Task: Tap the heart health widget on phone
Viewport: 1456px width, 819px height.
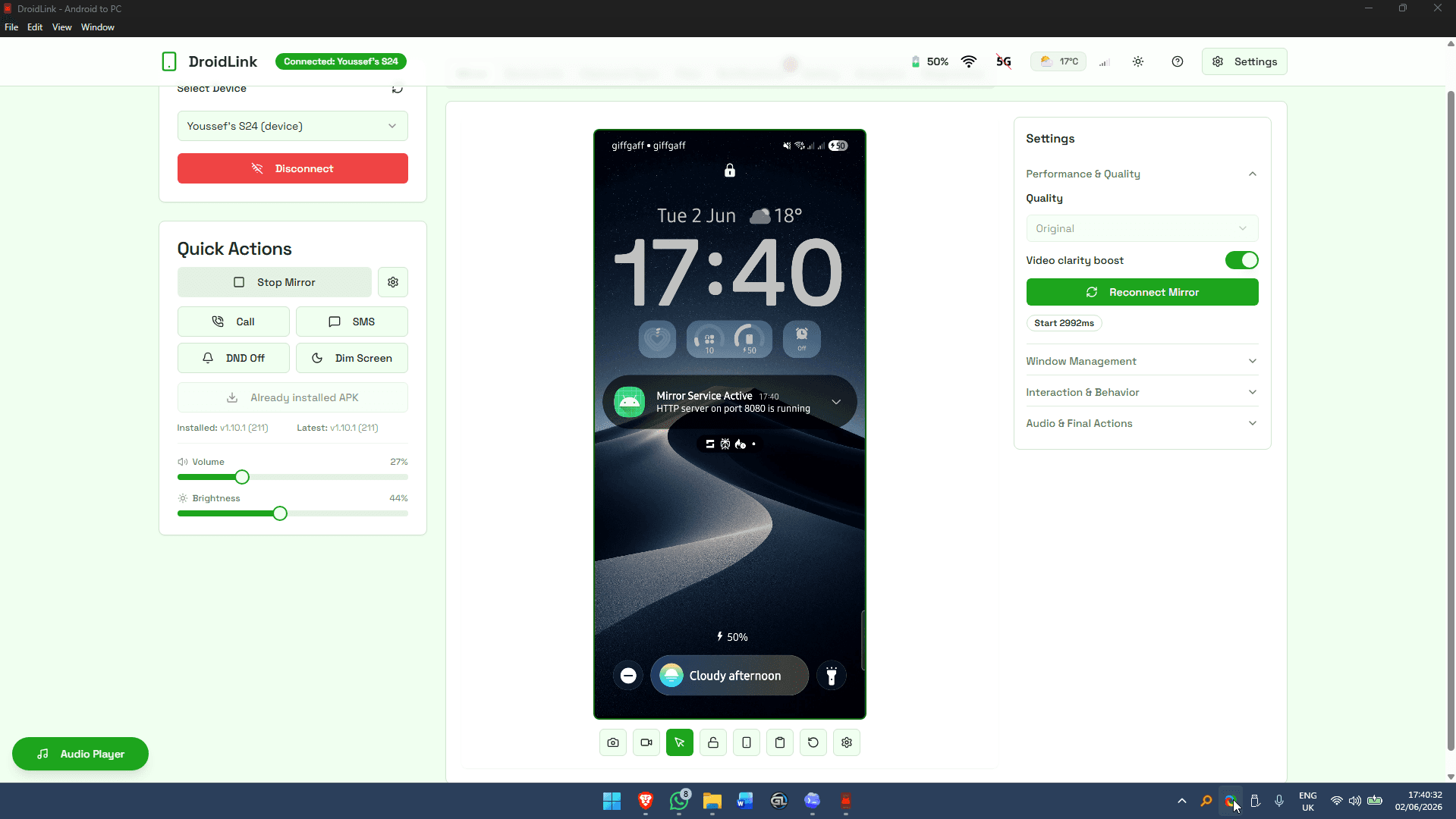Action: coord(658,339)
